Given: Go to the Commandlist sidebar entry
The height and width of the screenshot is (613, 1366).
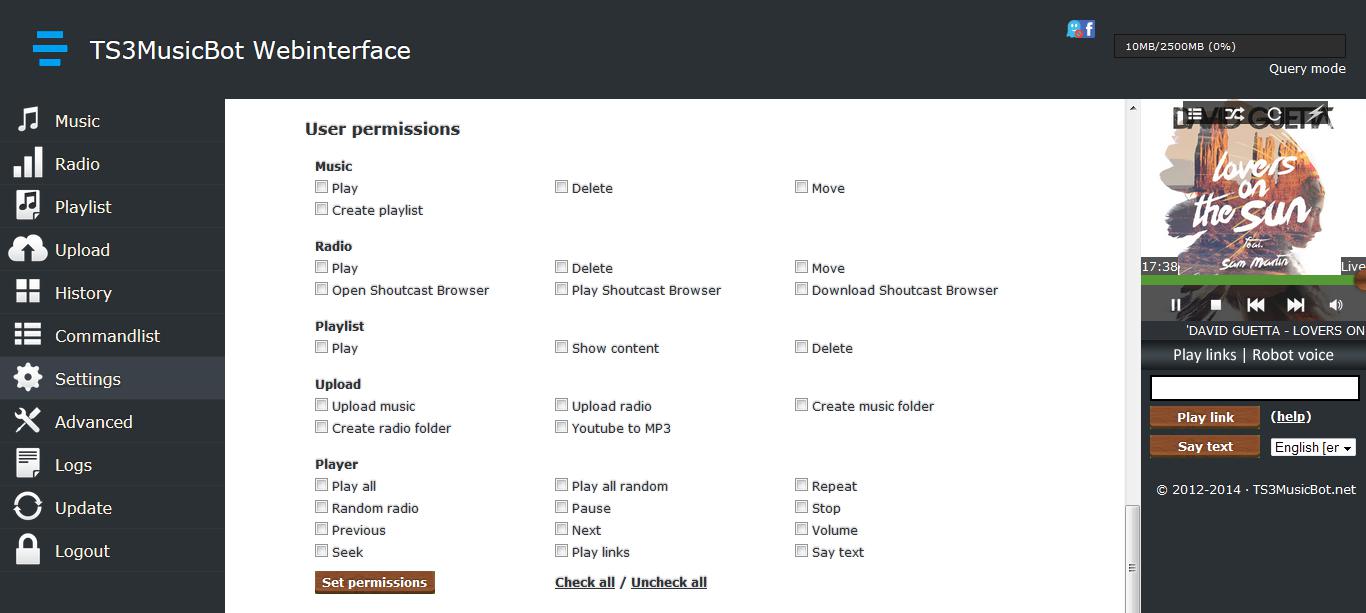Looking at the screenshot, I should [112, 336].
